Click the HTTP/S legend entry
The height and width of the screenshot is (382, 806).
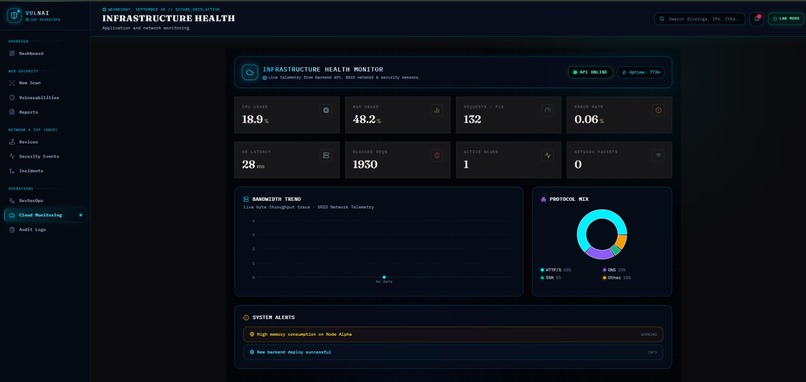[556, 270]
